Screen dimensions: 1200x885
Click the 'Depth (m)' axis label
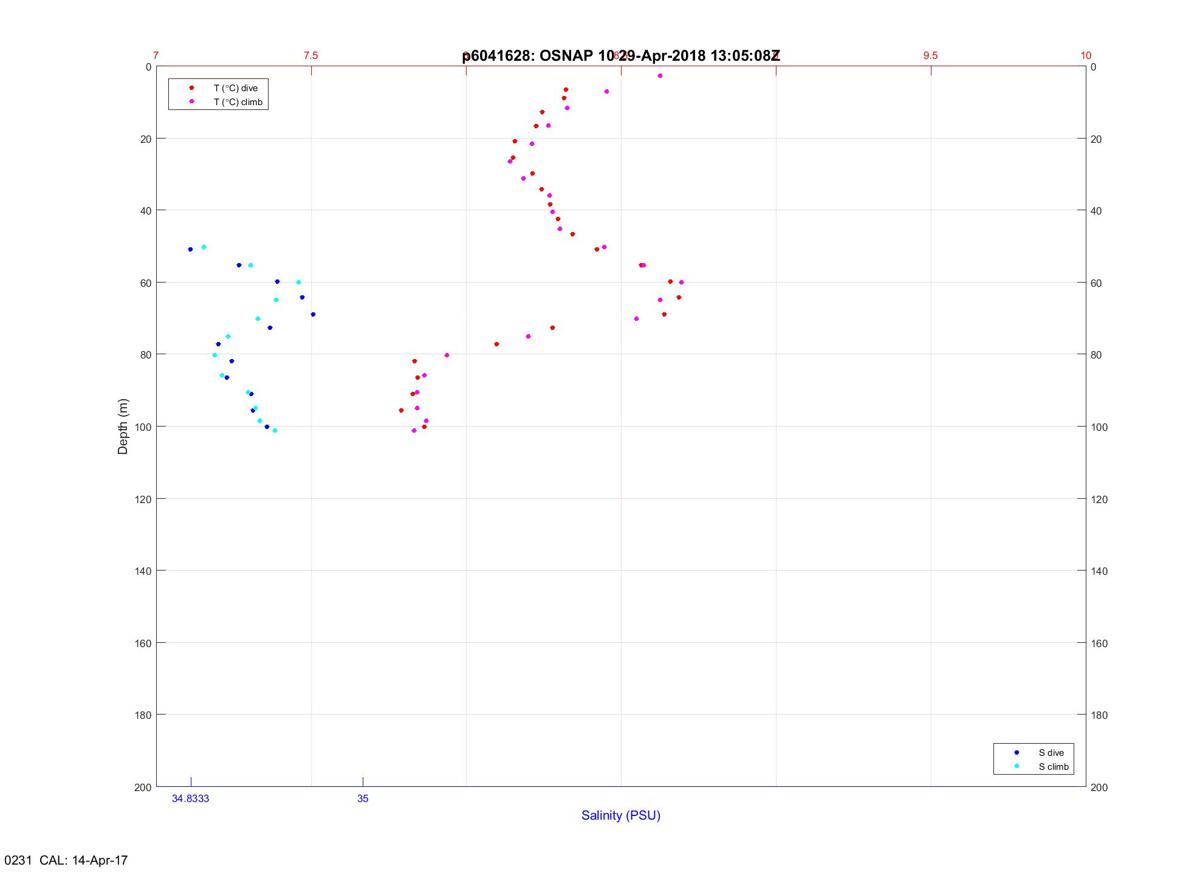point(124,427)
